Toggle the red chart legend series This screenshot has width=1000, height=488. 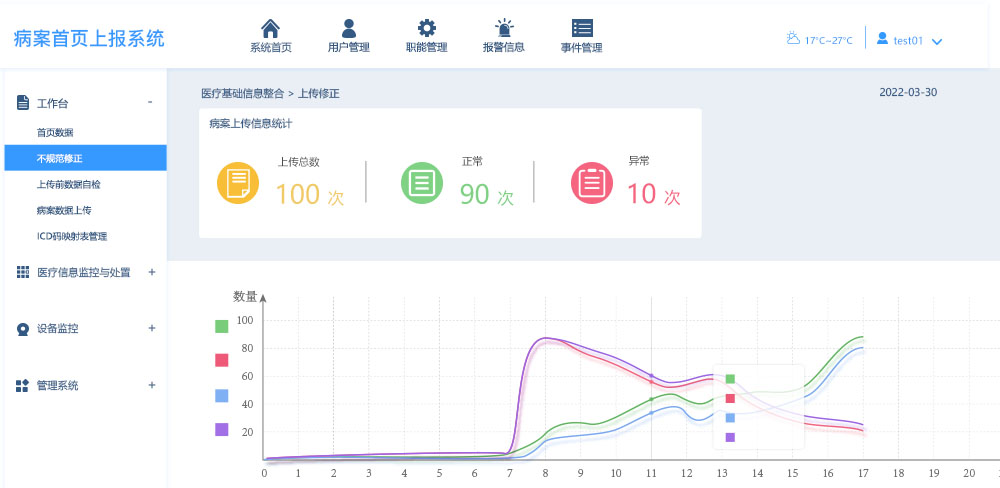pos(222,360)
